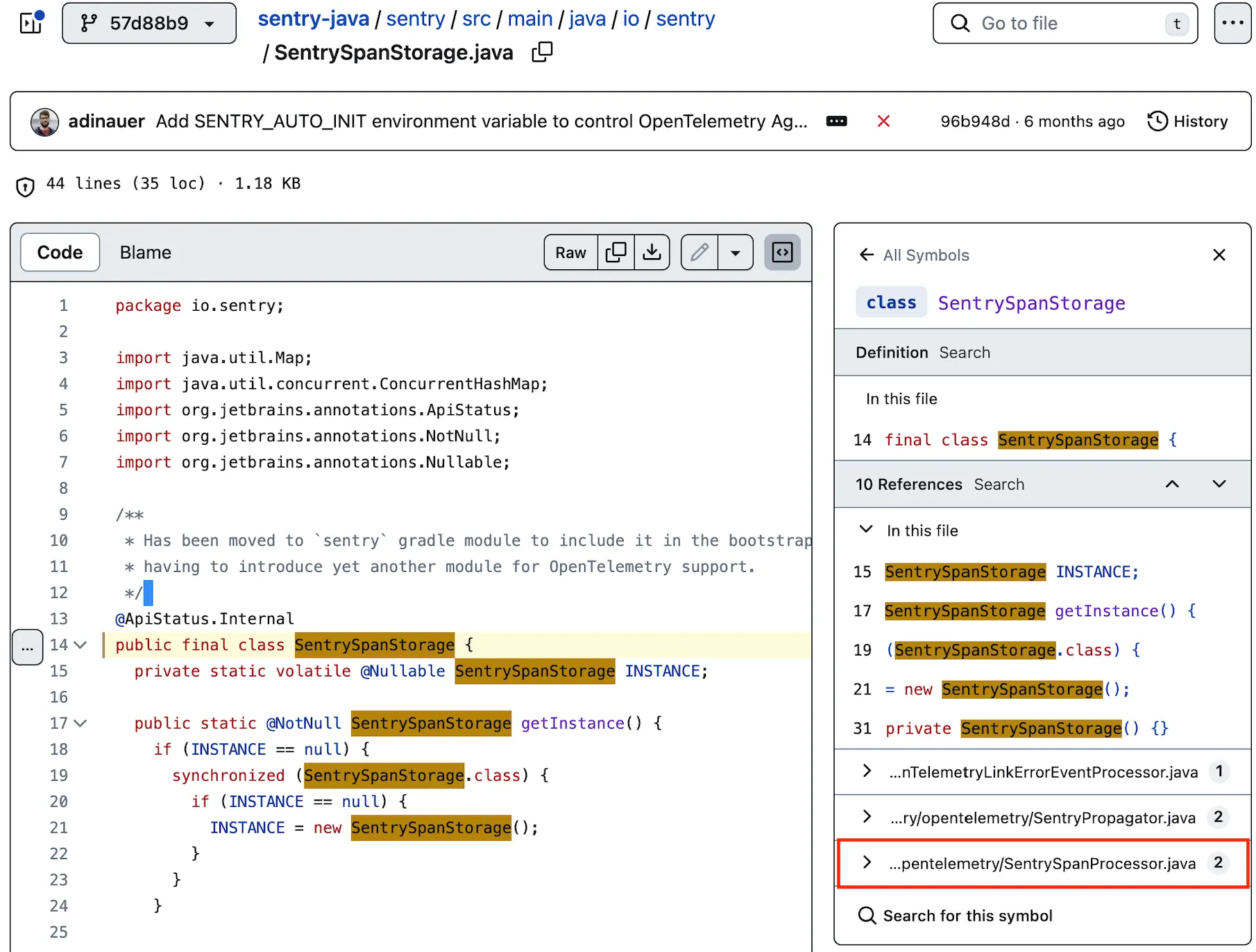Click the failed checks red X icon
Image resolution: width=1256 pixels, height=952 pixels.
pyautogui.click(x=883, y=121)
